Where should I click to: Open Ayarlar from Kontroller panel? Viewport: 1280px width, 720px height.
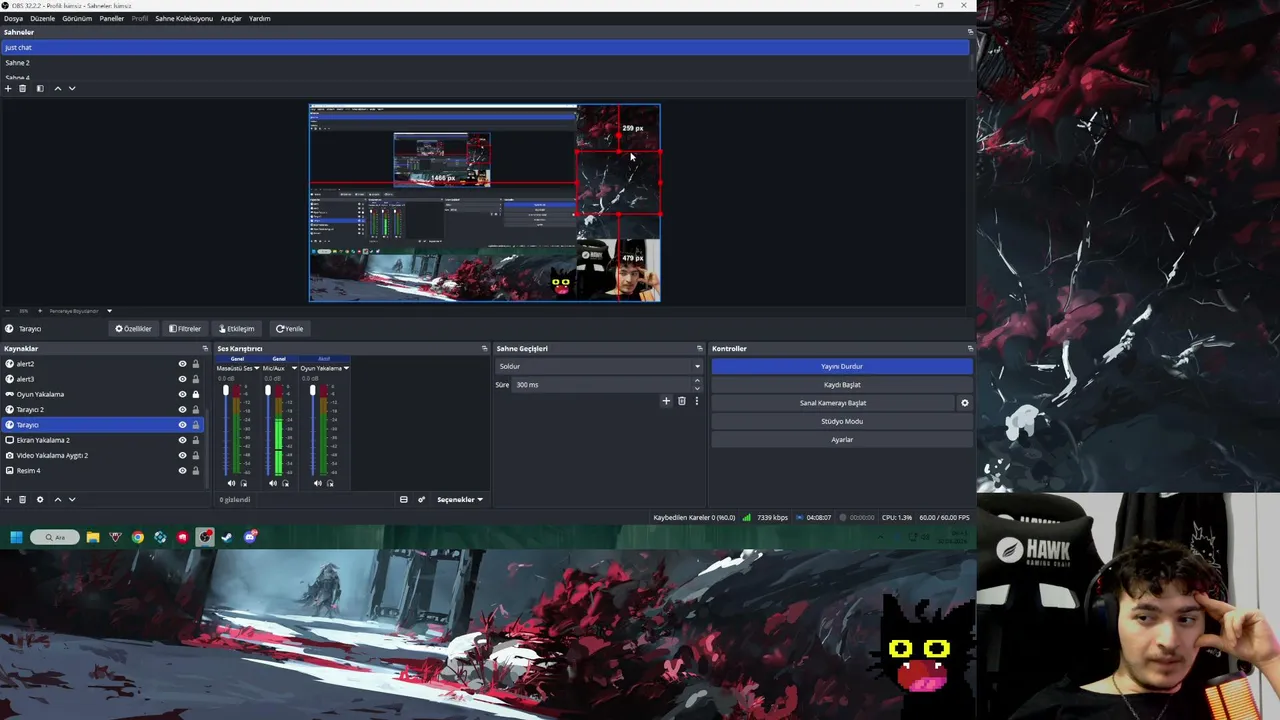[x=842, y=440]
